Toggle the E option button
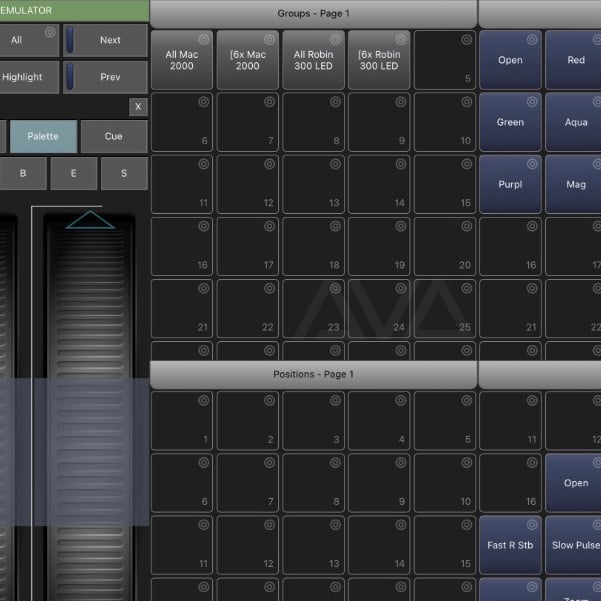This screenshot has width=601, height=601. tap(74, 173)
